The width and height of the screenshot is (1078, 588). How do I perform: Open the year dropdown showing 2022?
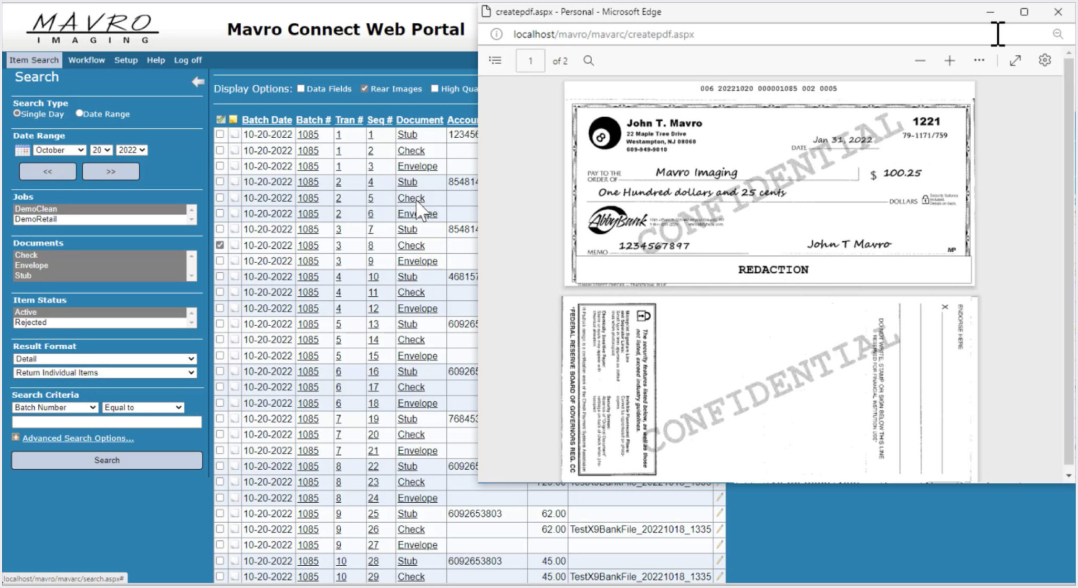(x=131, y=150)
